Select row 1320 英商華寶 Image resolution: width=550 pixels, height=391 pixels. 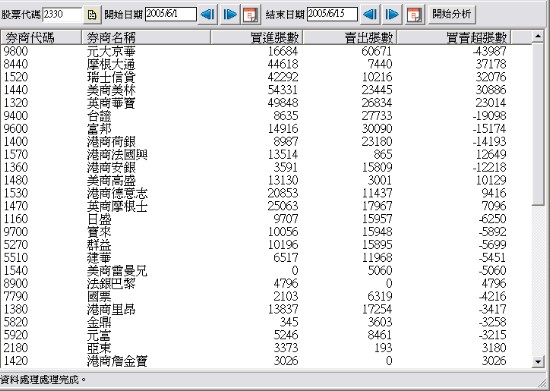pyautogui.click(x=266, y=103)
